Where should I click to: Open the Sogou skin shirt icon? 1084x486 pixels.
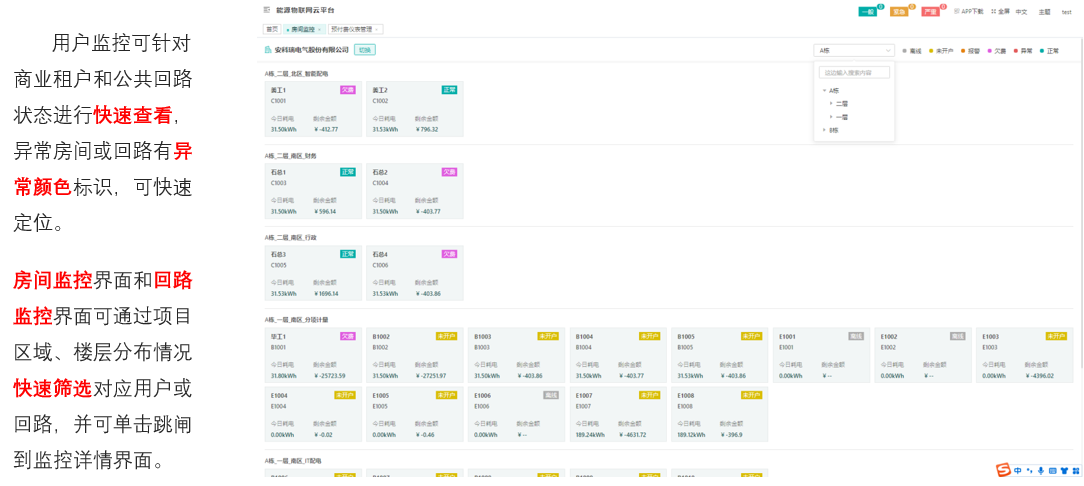point(1063,470)
